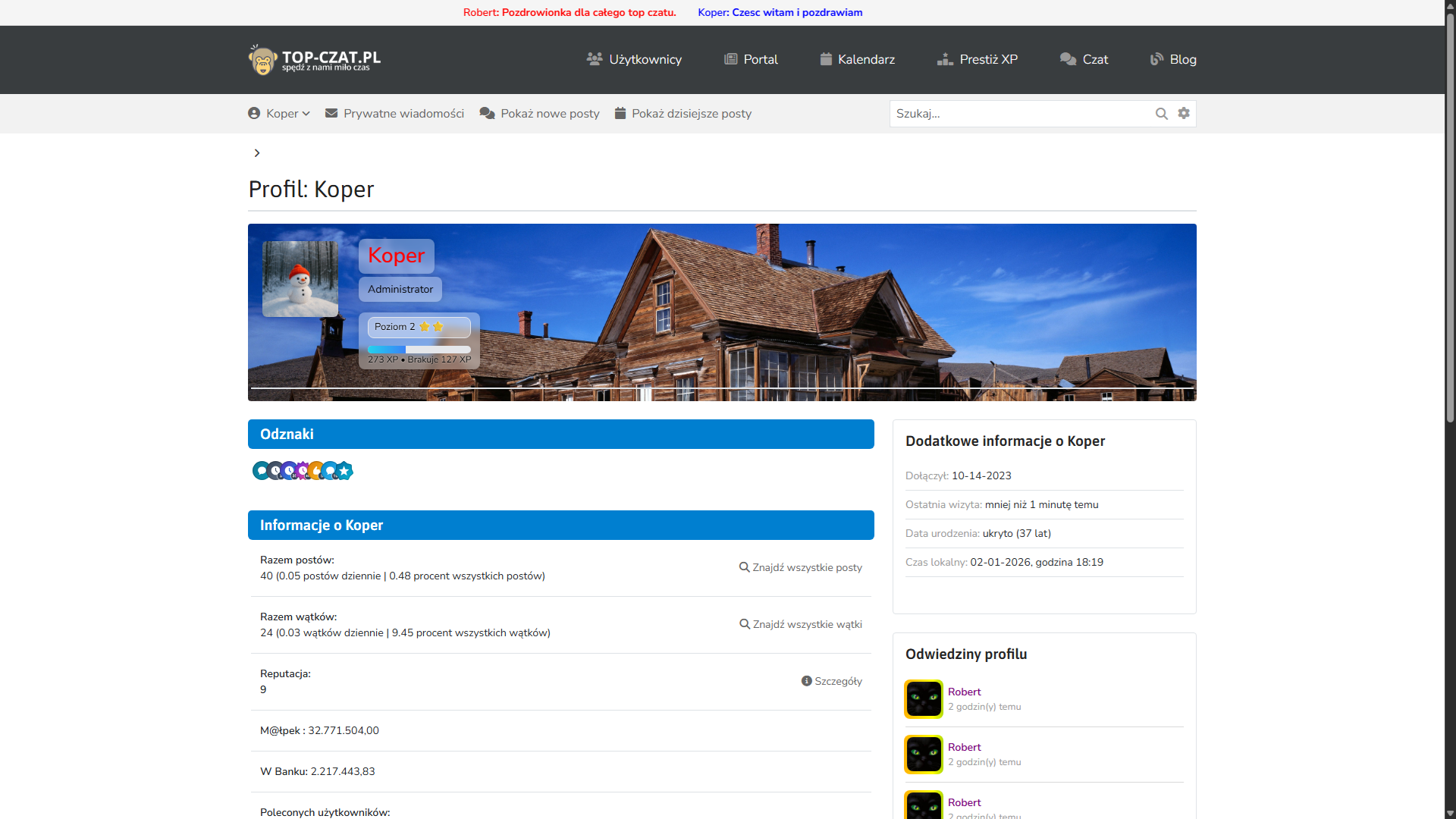1456x819 pixels.
Task: Click the breadcrumb chevron arrow
Action: point(257,153)
